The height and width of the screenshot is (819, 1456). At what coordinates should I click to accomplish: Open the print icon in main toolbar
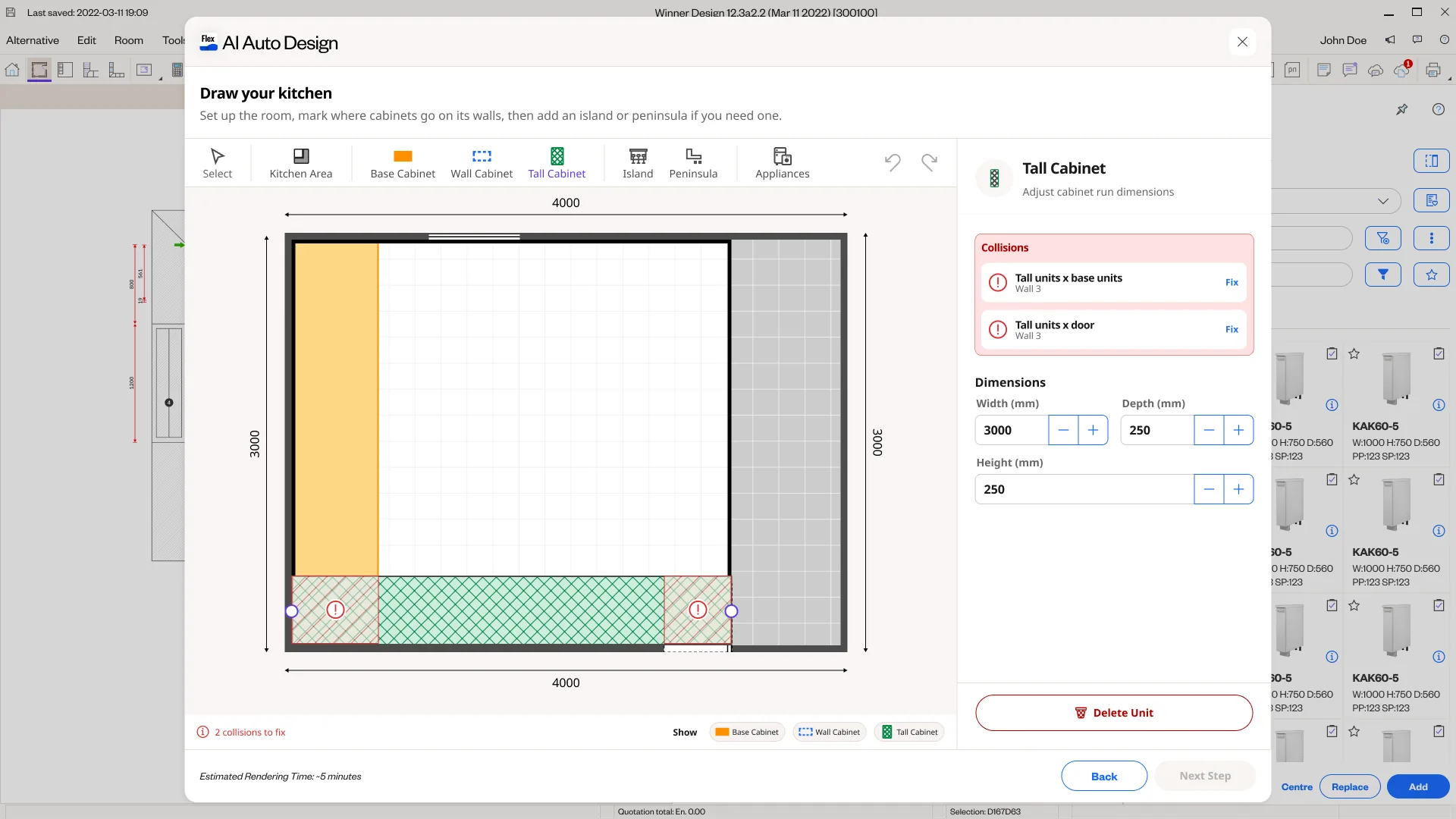click(1432, 70)
